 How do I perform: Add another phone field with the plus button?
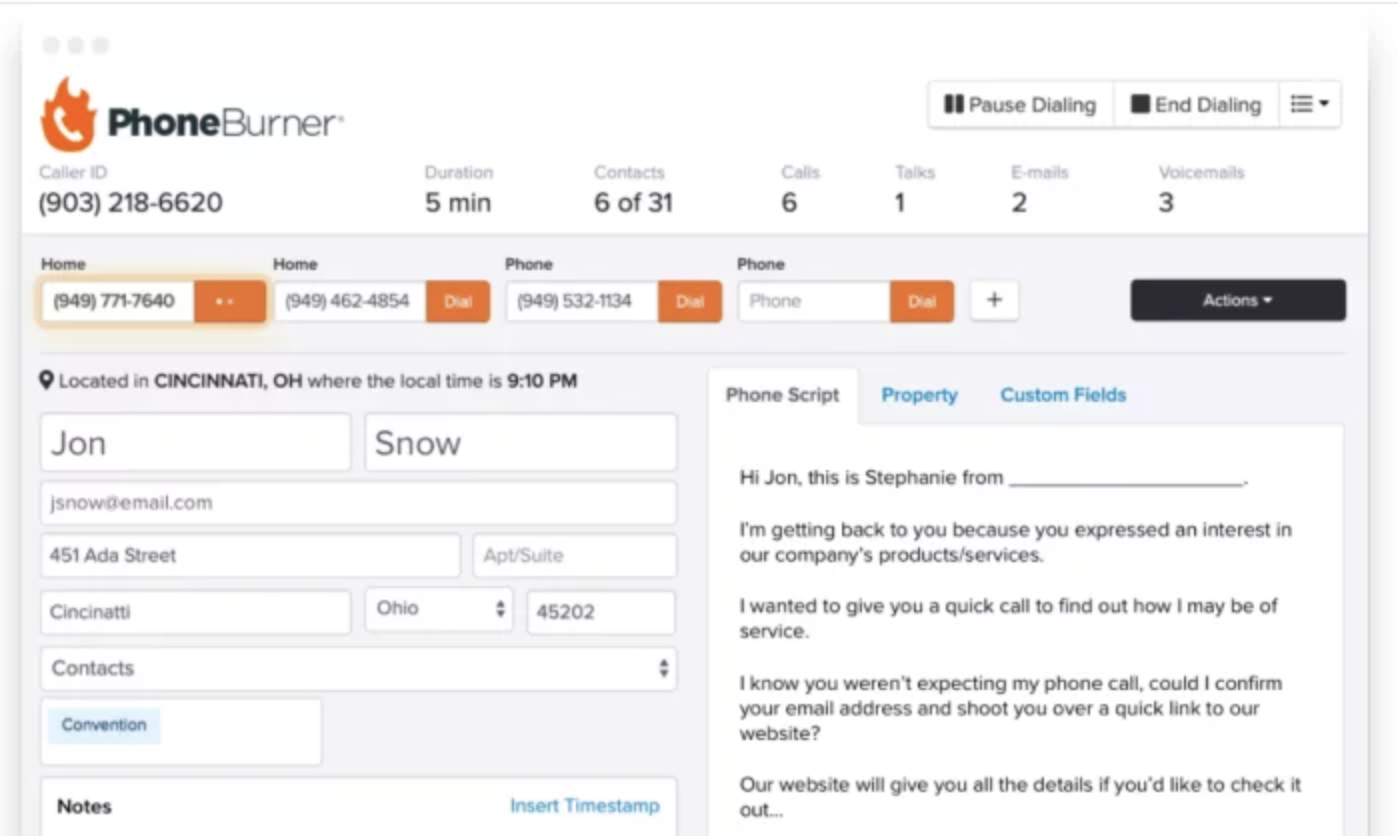tap(994, 301)
